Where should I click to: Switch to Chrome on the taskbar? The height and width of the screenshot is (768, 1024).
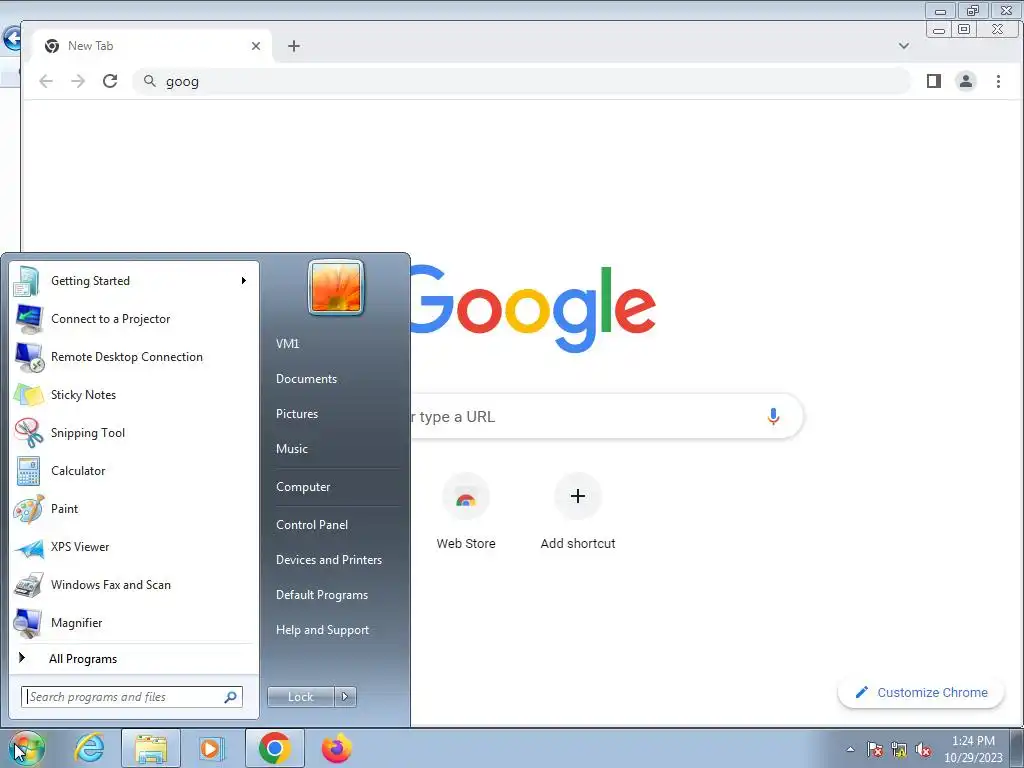[274, 748]
